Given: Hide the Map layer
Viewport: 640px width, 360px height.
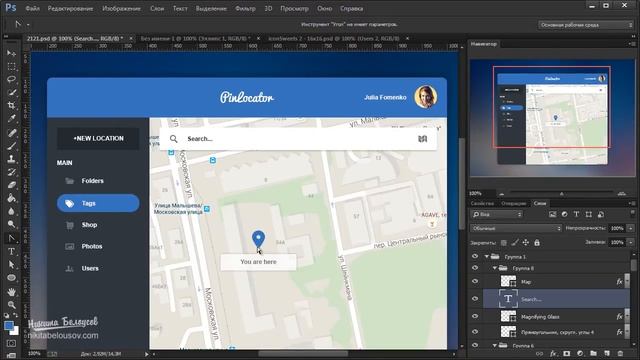Looking at the screenshot, I should click(x=475, y=281).
